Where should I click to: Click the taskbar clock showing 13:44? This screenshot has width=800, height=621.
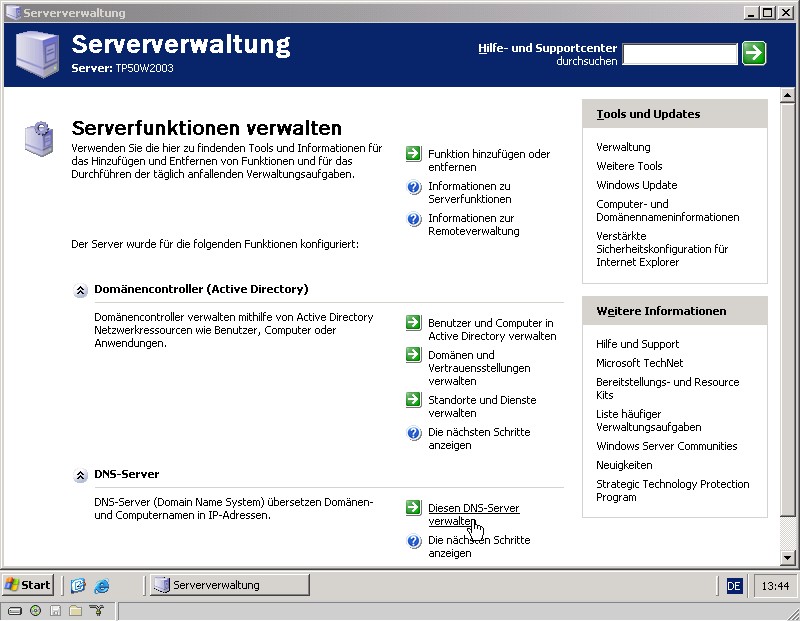[x=775, y=586]
